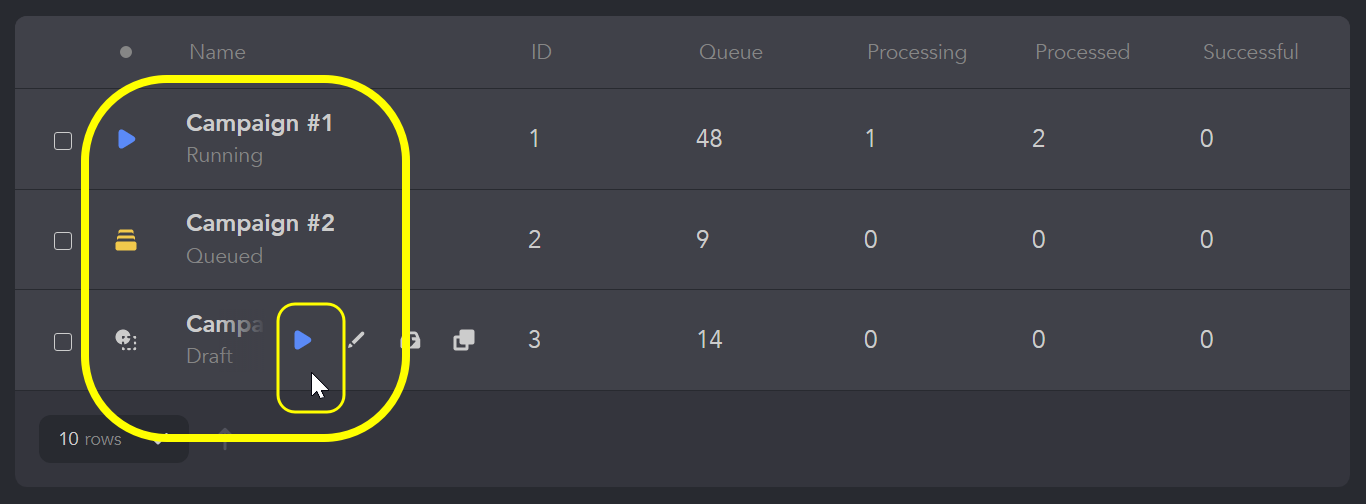
Task: Open the 10 rows page-size dropdown
Action: tap(114, 439)
